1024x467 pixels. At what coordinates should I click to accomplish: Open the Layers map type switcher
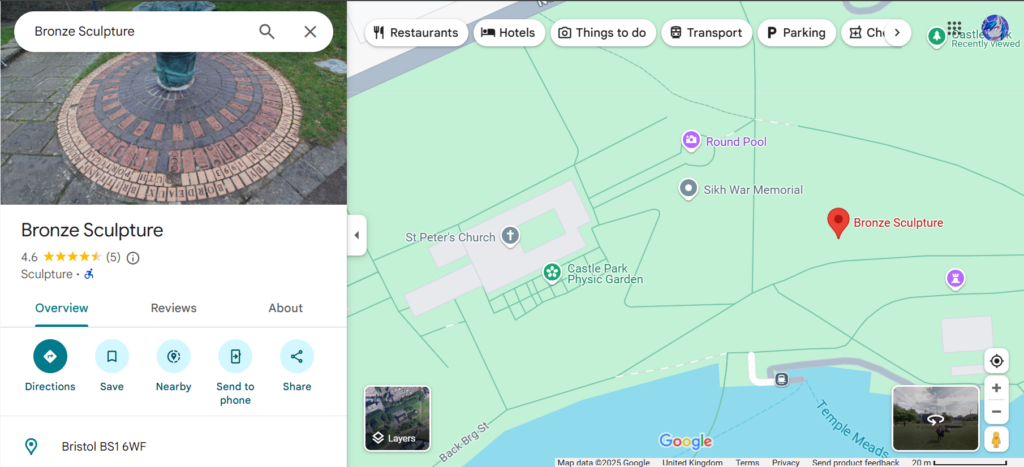click(397, 418)
